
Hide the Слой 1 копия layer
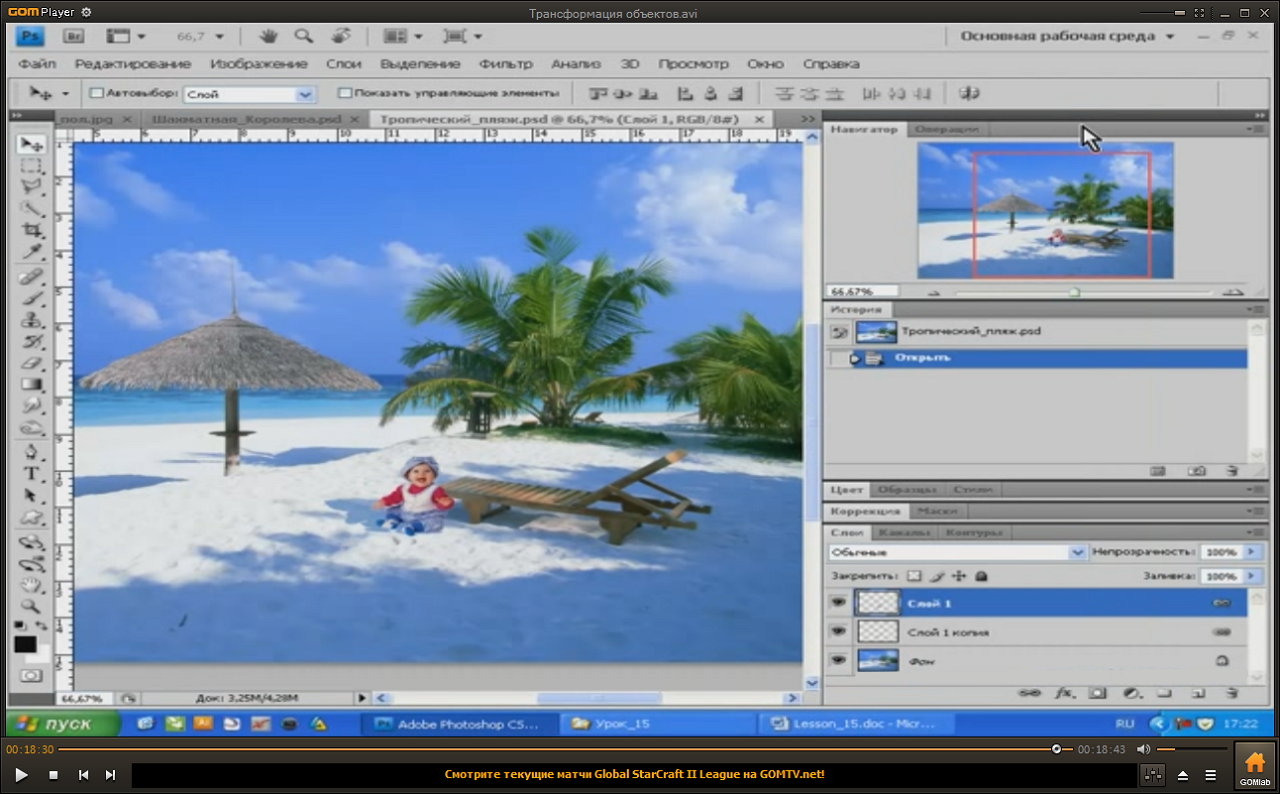pyautogui.click(x=838, y=632)
